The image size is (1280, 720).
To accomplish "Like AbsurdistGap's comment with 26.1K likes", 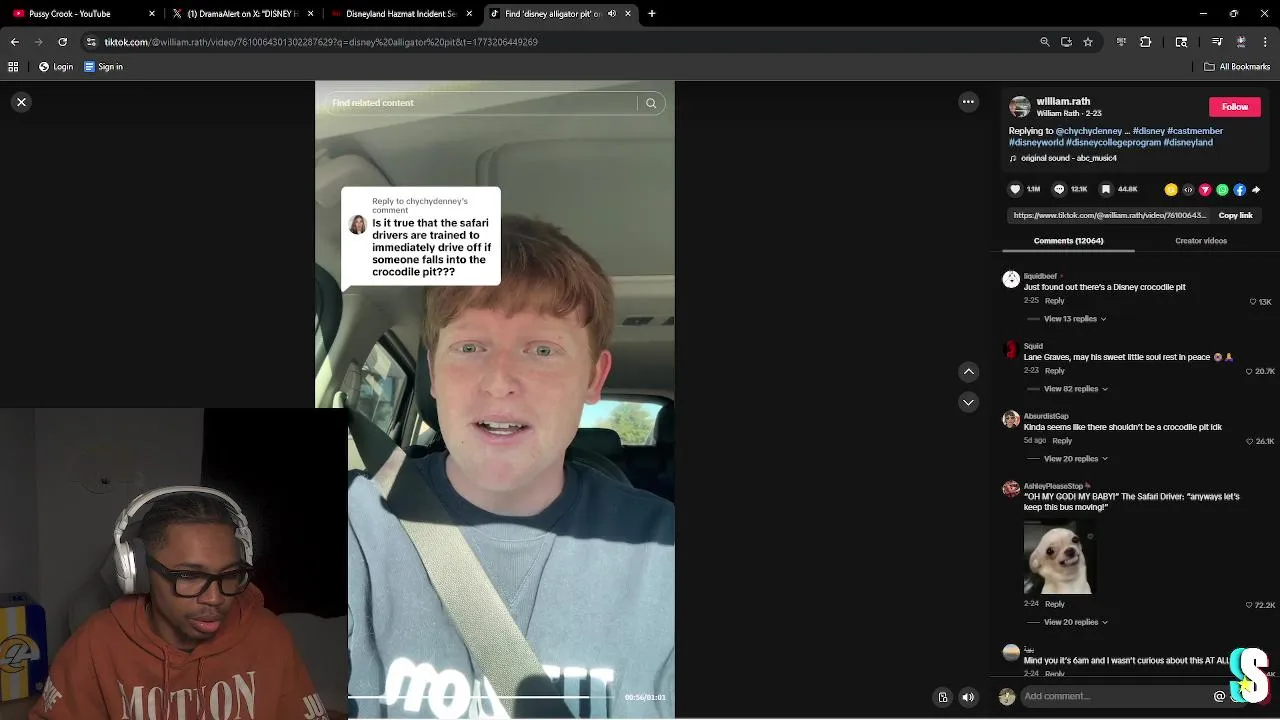I will (x=1249, y=441).
